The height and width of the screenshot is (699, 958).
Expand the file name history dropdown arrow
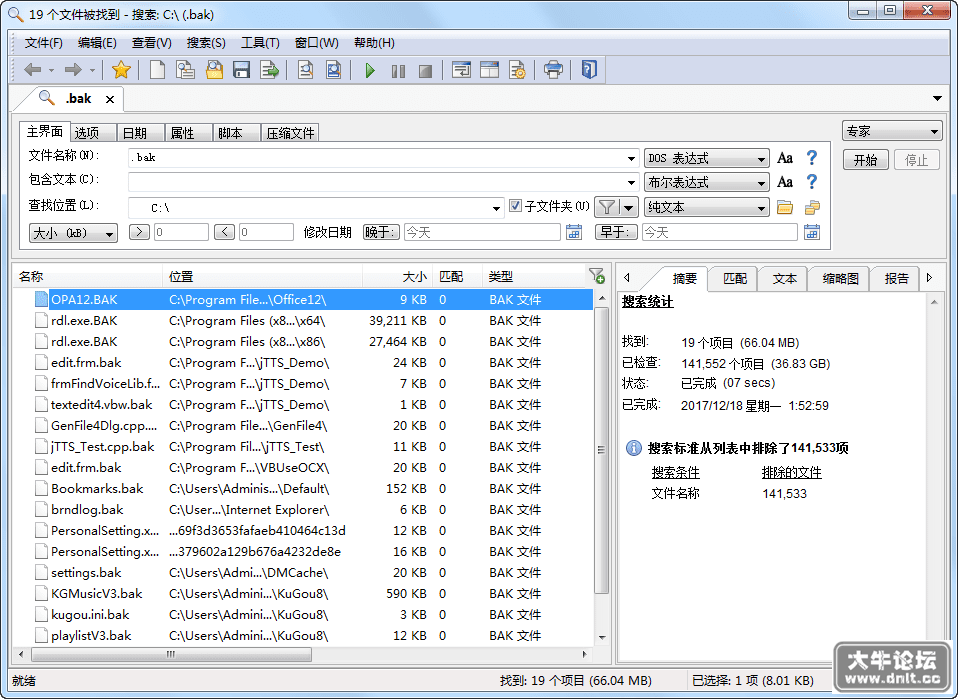click(x=631, y=159)
